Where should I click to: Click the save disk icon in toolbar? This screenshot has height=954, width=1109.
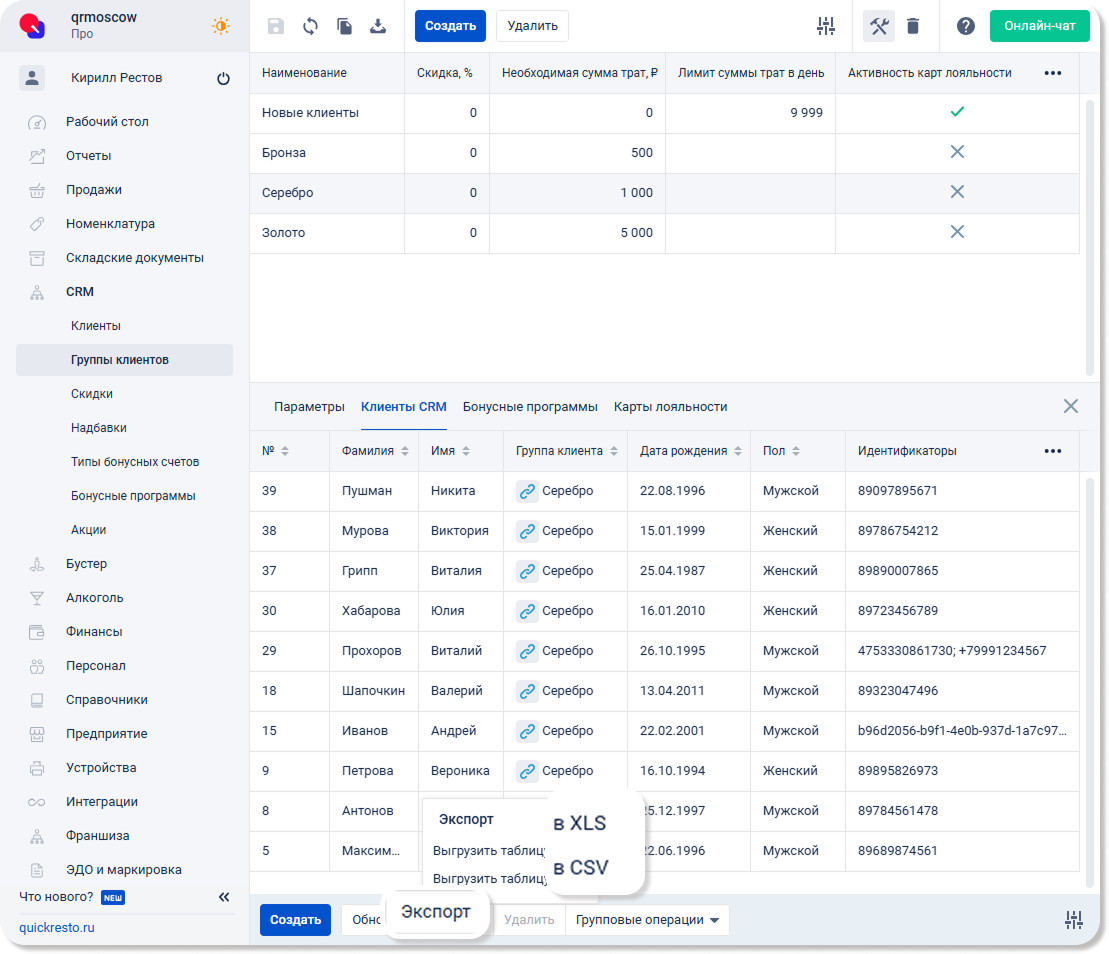(x=276, y=26)
